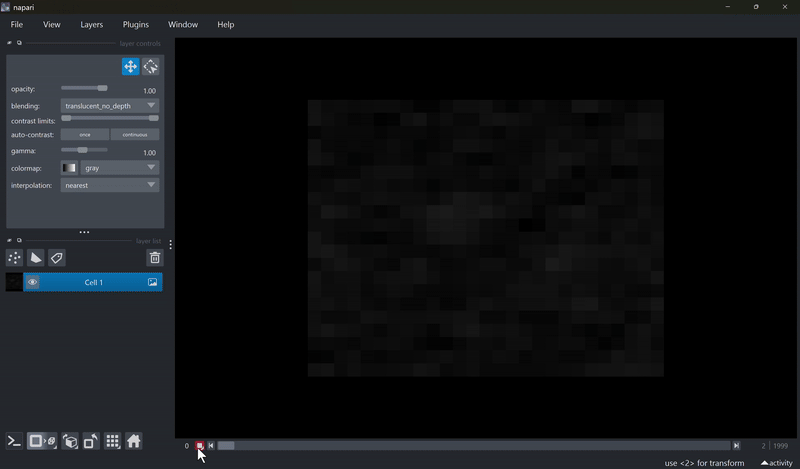Screen dimensions: 800x469
Task: Adjust the opacity slider
Action: pyautogui.click(x=102, y=88)
